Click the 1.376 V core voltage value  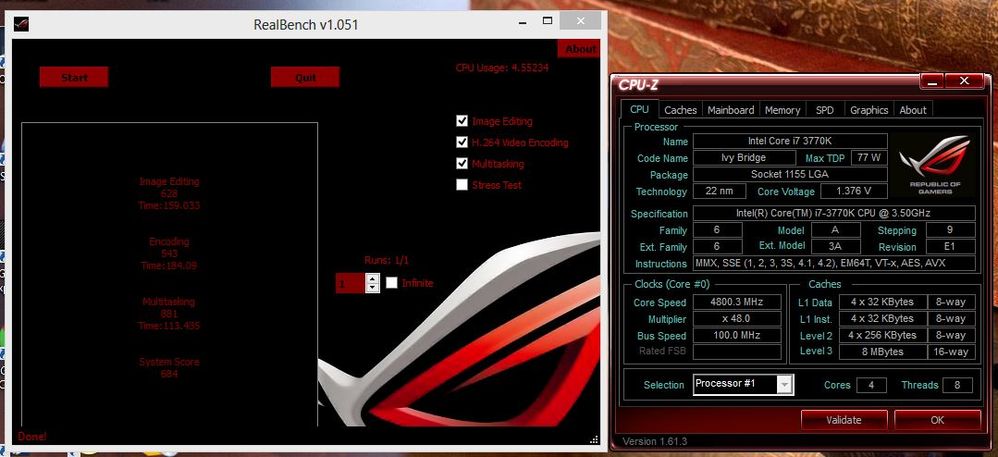[854, 191]
